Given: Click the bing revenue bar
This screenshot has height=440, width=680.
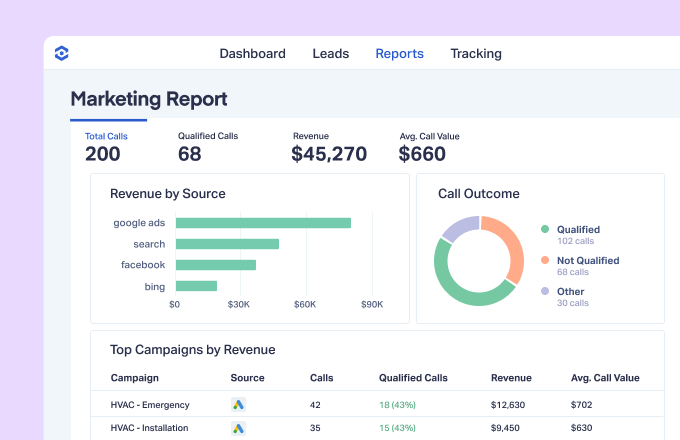Looking at the screenshot, I should tap(196, 286).
